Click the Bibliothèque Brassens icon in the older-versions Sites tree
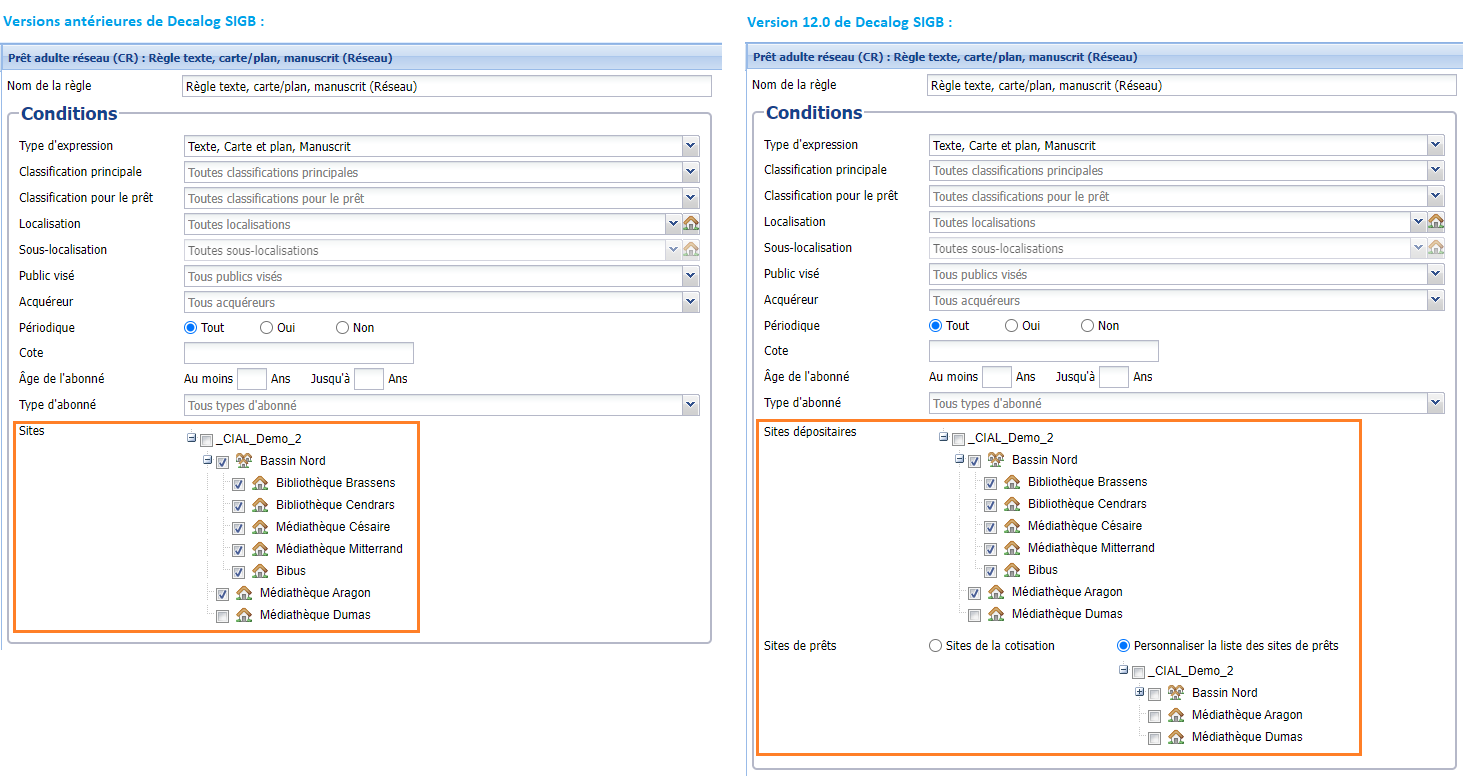The width and height of the screenshot is (1463, 781). (x=260, y=483)
